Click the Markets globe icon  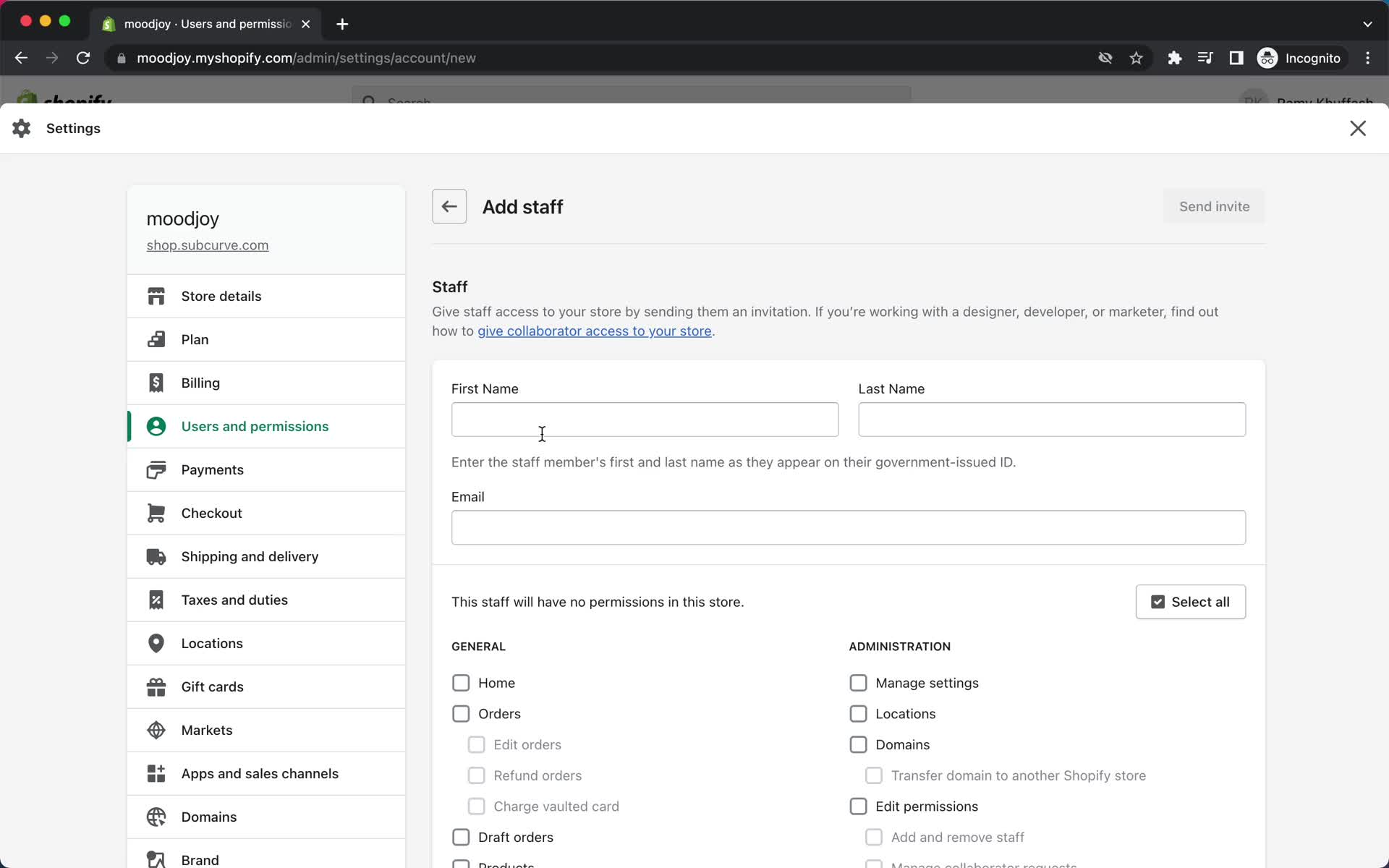pos(156,730)
